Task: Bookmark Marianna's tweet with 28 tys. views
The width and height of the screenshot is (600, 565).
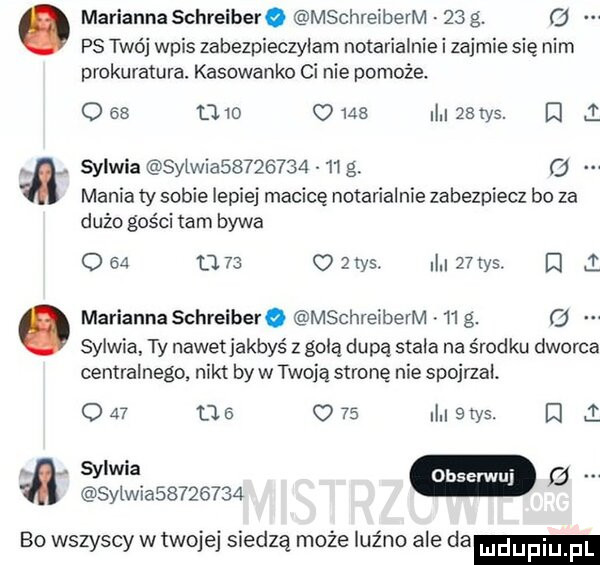Action: 556,113
